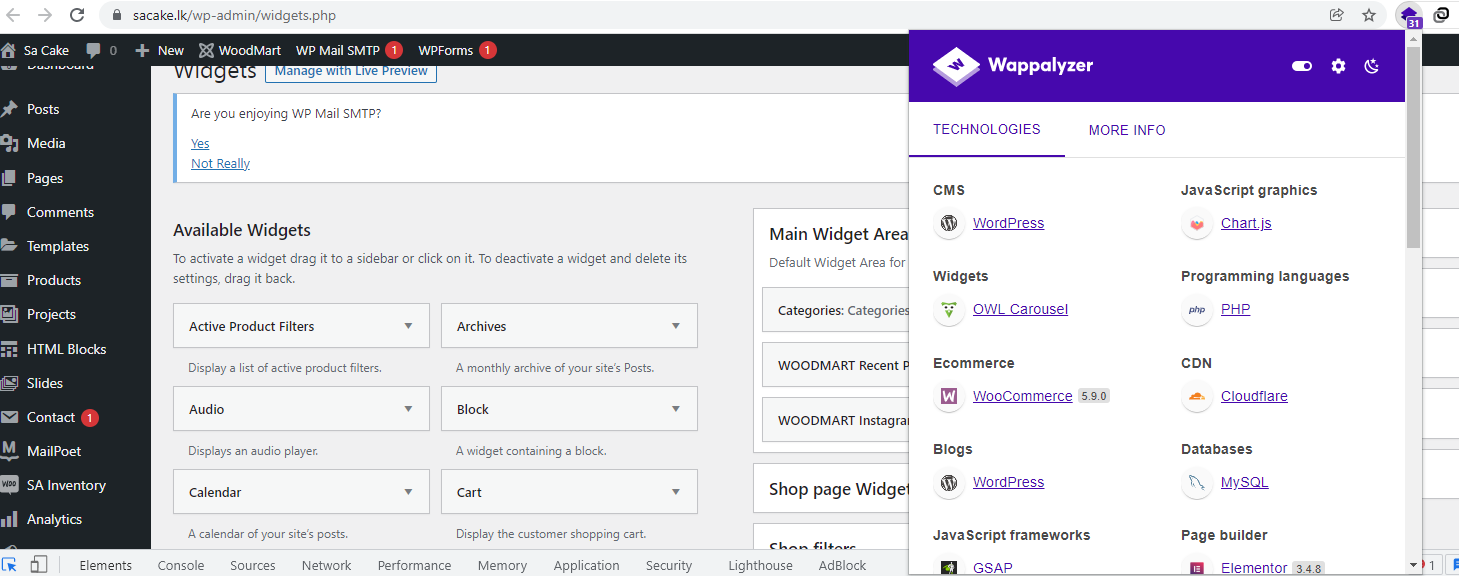This screenshot has width=1459, height=576.
Task: Click the Wappalyzer logo in the popup header
Action: tap(1013, 66)
